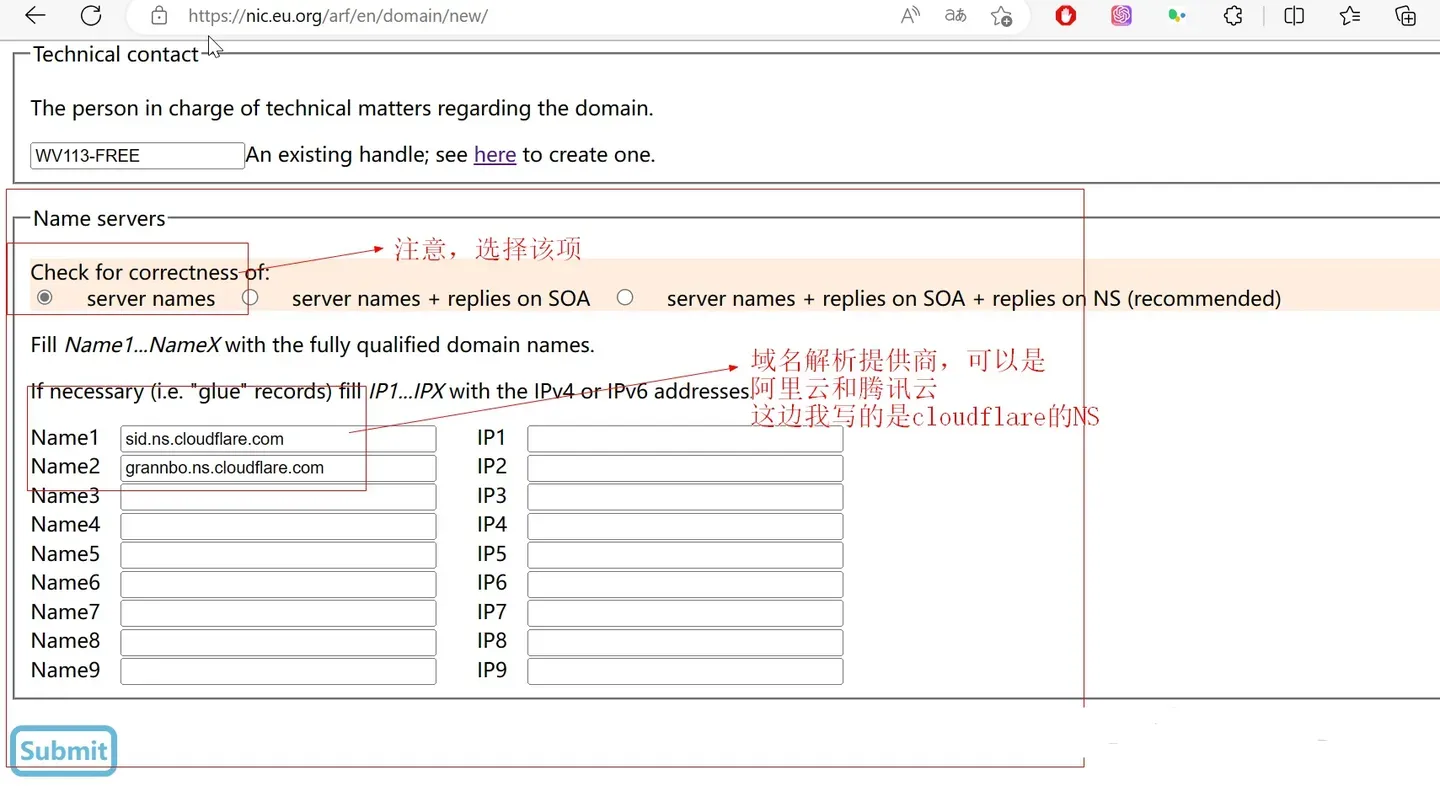
Task: Click the Translate page icon
Action: click(955, 15)
